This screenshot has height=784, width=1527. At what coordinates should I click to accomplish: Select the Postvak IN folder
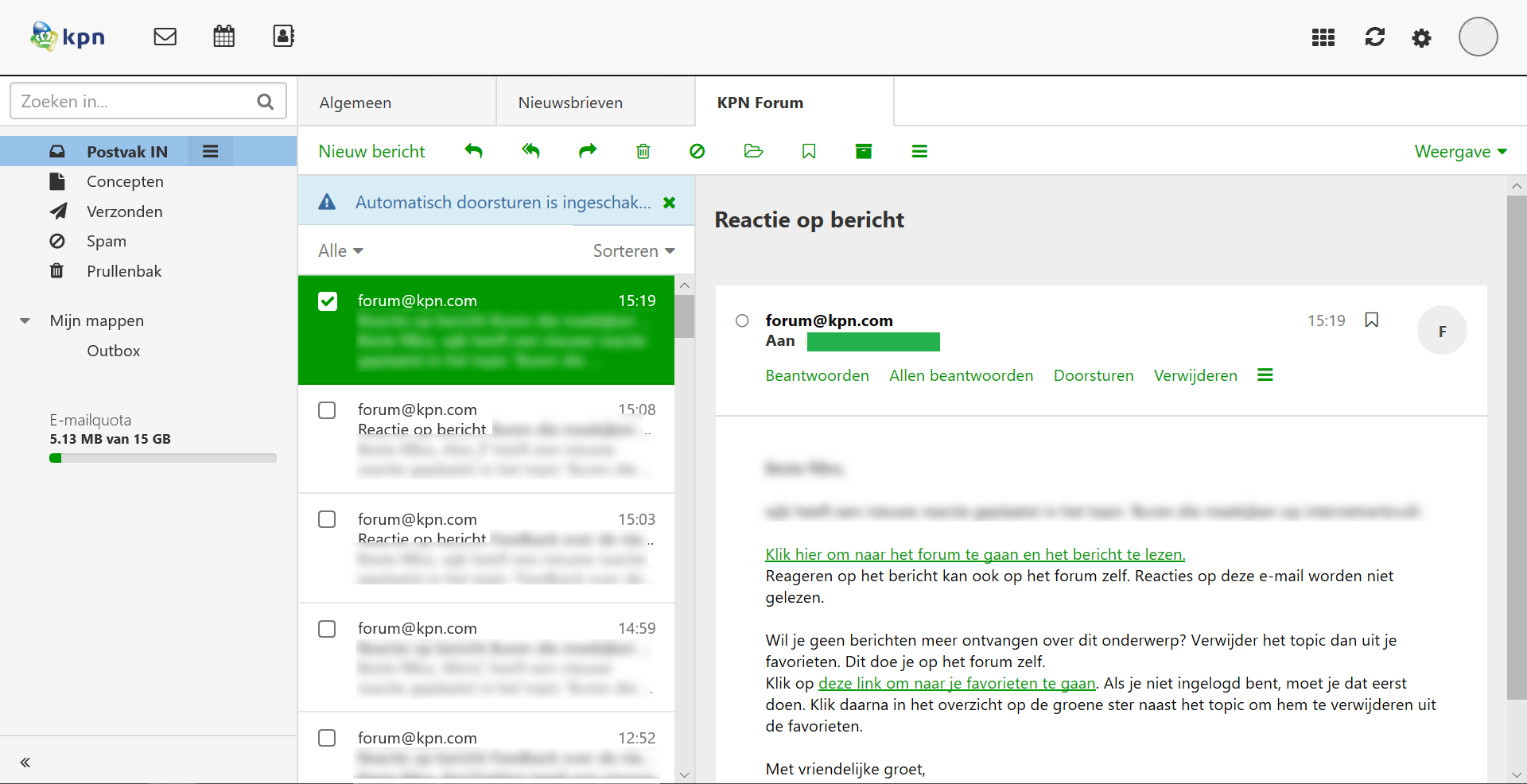127,151
